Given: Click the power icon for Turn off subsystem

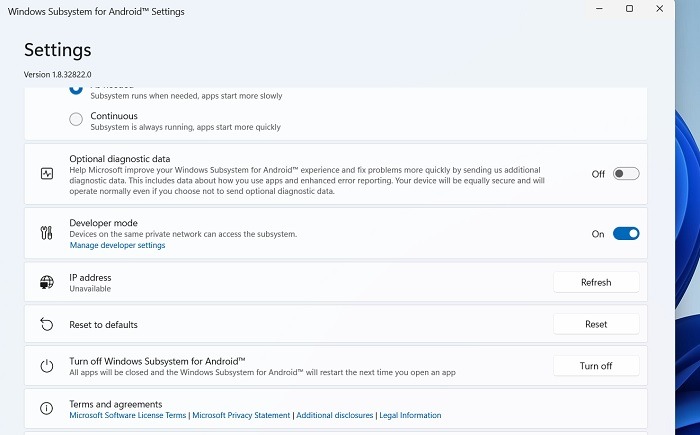Looking at the screenshot, I should pos(46,366).
